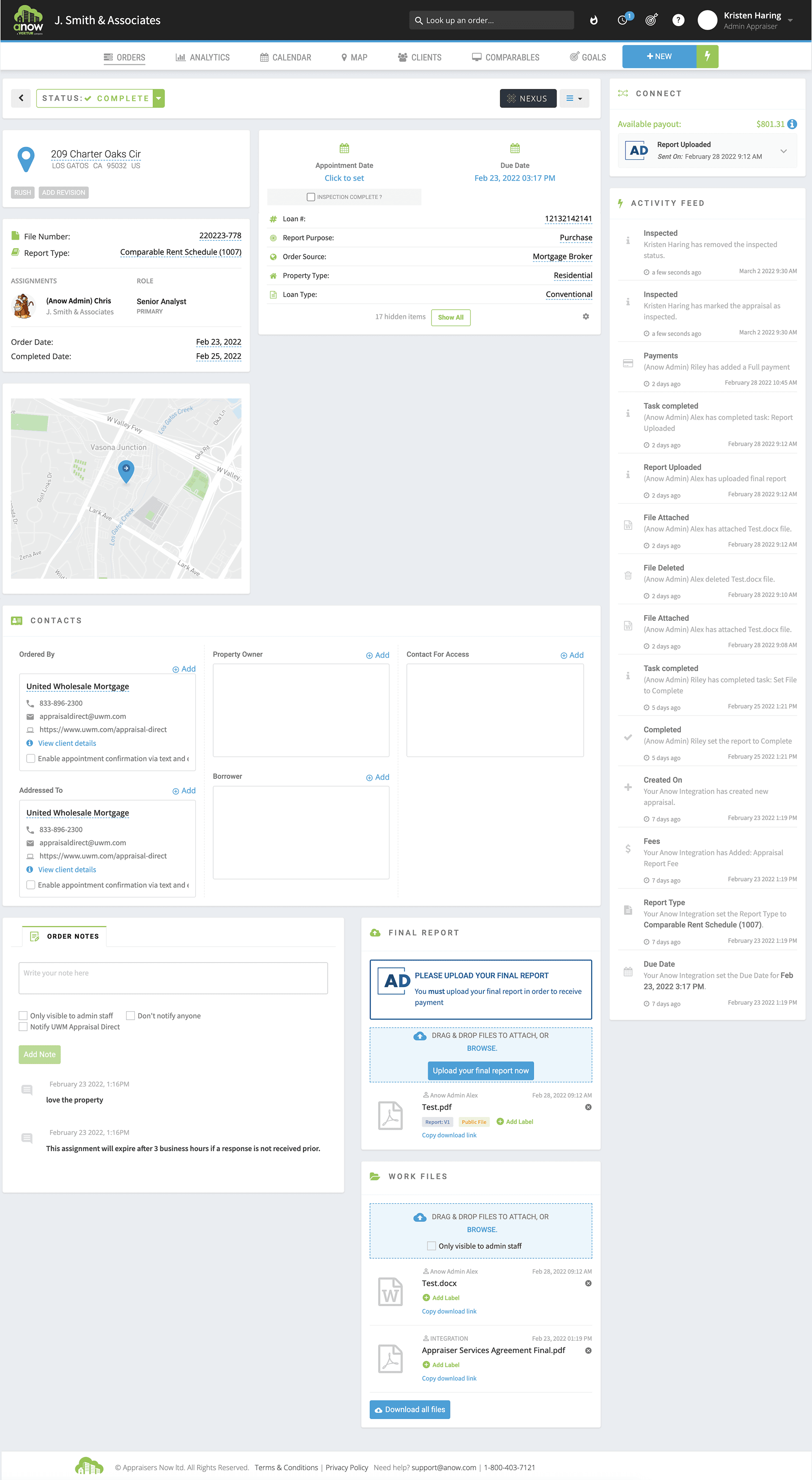The image size is (812, 1480).
Task: Click the payout info icon
Action: pos(792,124)
